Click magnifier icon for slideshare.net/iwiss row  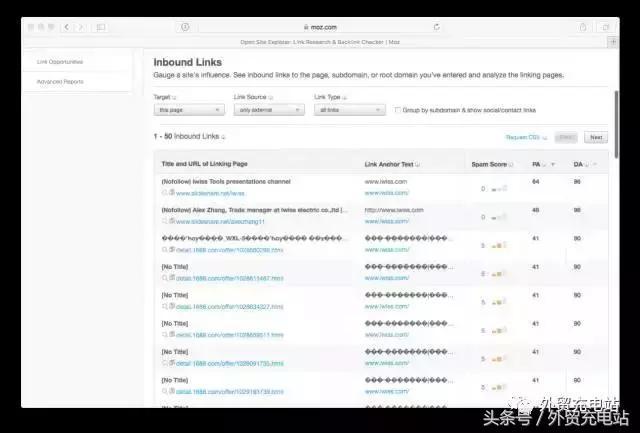click(x=165, y=193)
